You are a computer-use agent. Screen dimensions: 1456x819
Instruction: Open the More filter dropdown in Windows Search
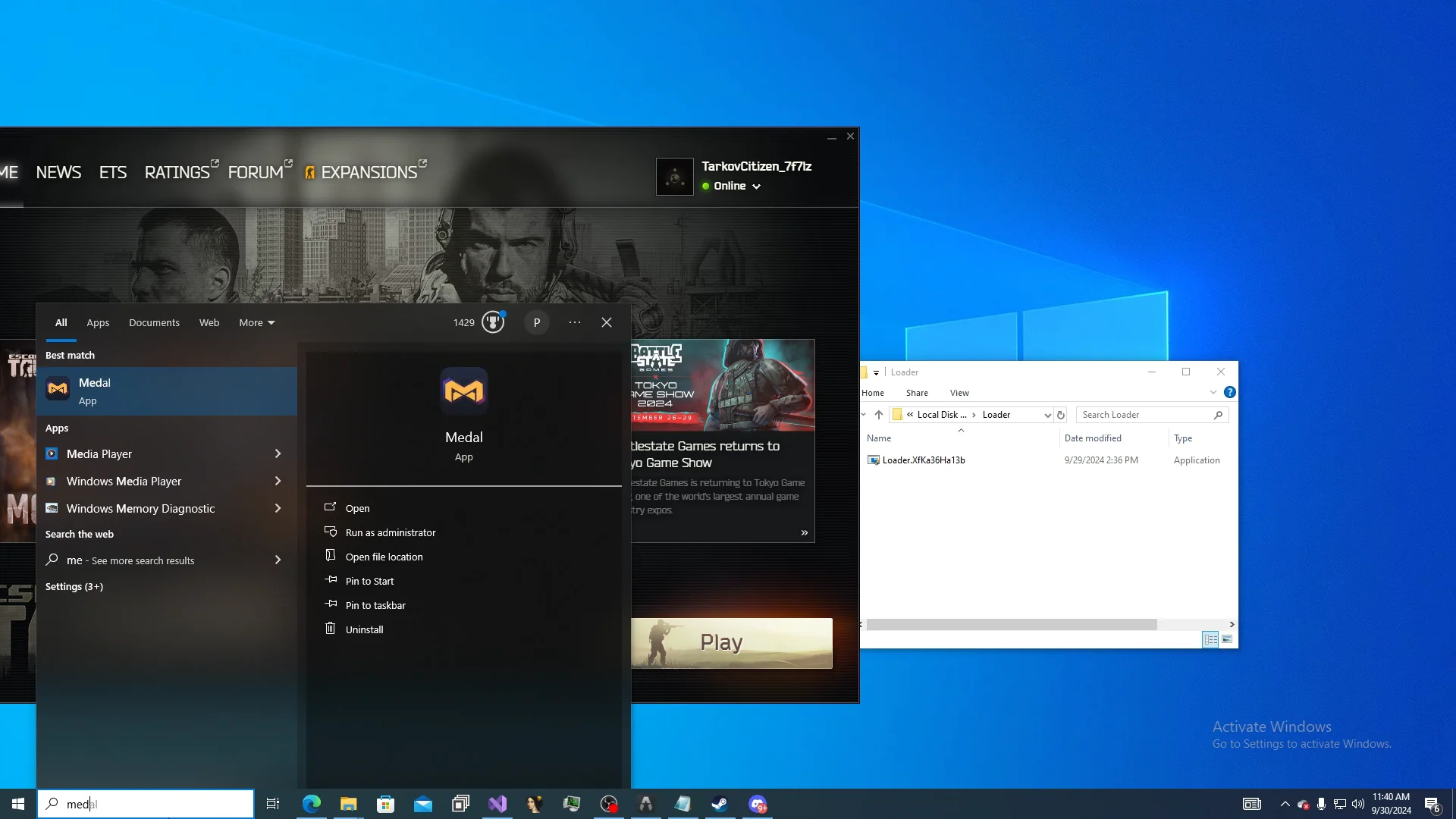click(x=256, y=322)
